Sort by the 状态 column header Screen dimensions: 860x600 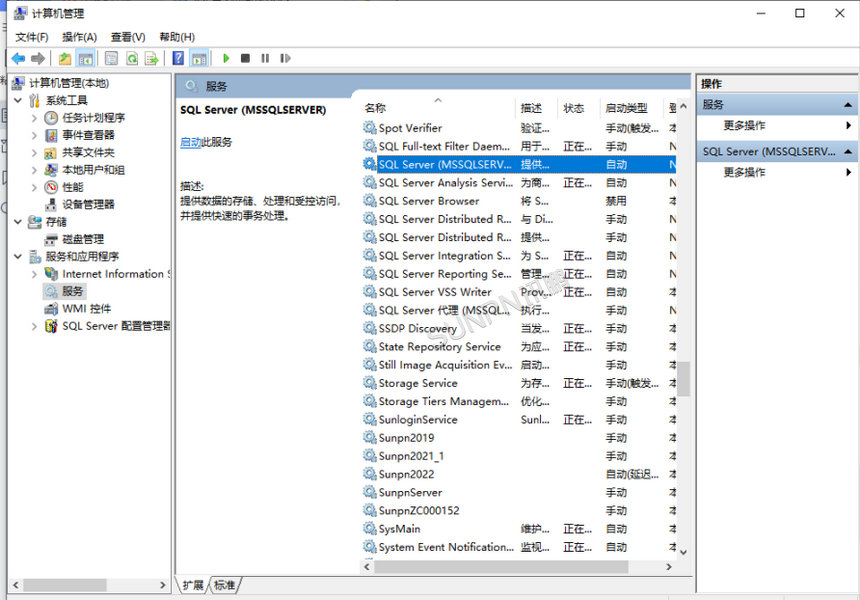click(579, 108)
